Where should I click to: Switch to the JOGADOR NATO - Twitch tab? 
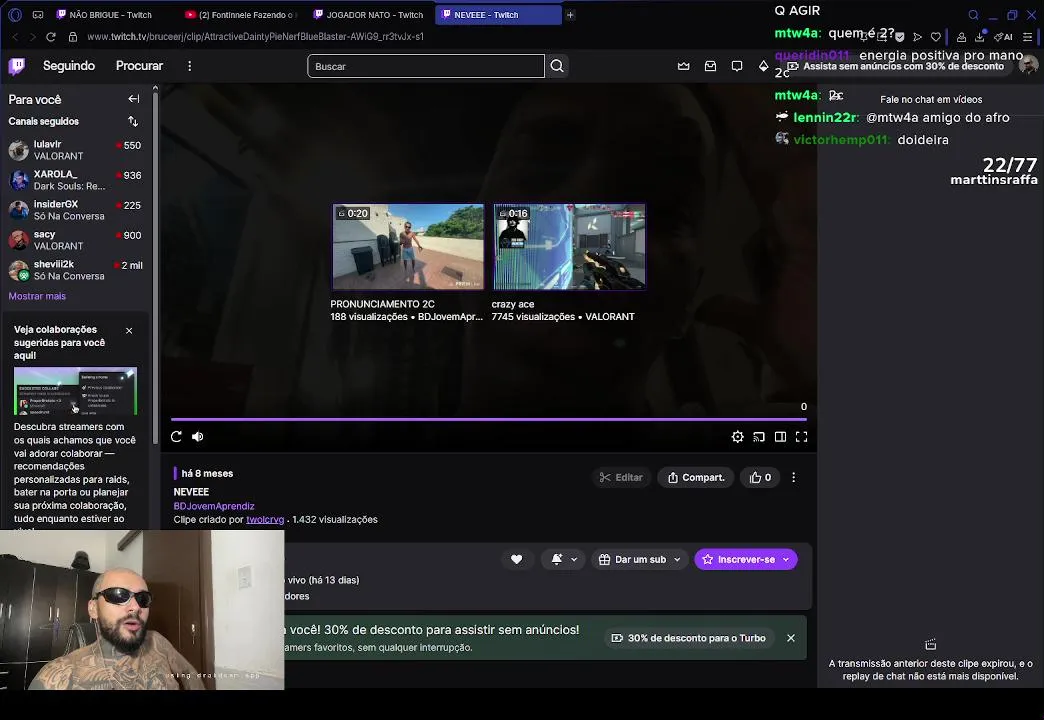click(x=369, y=15)
